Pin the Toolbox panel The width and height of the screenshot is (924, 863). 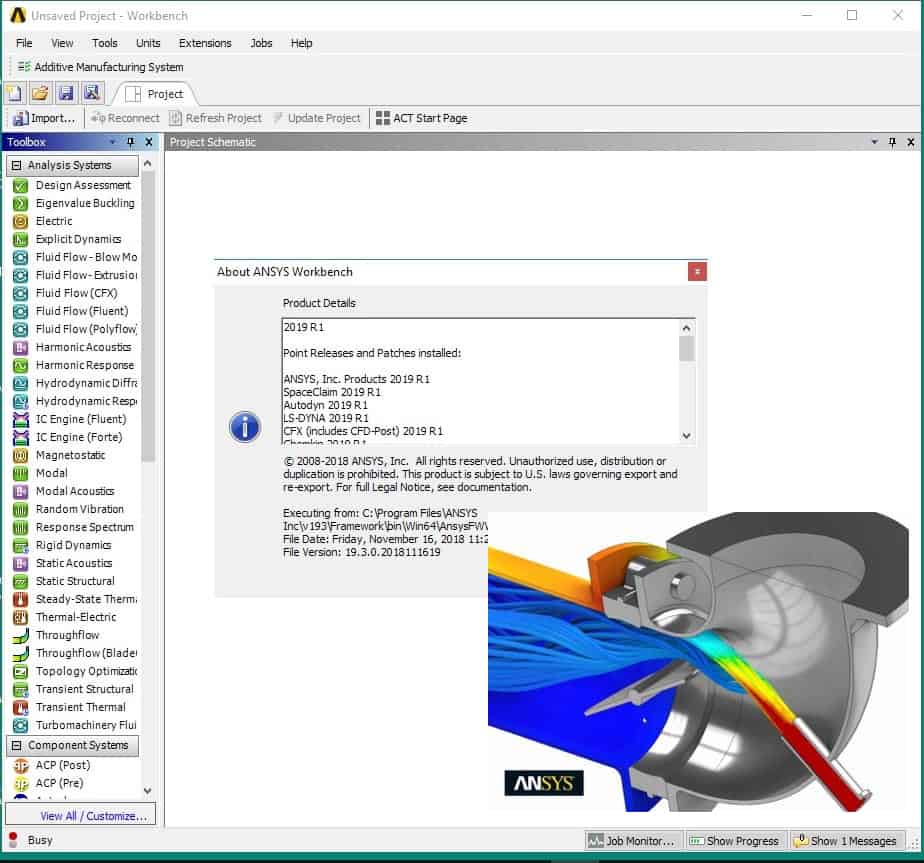(131, 142)
